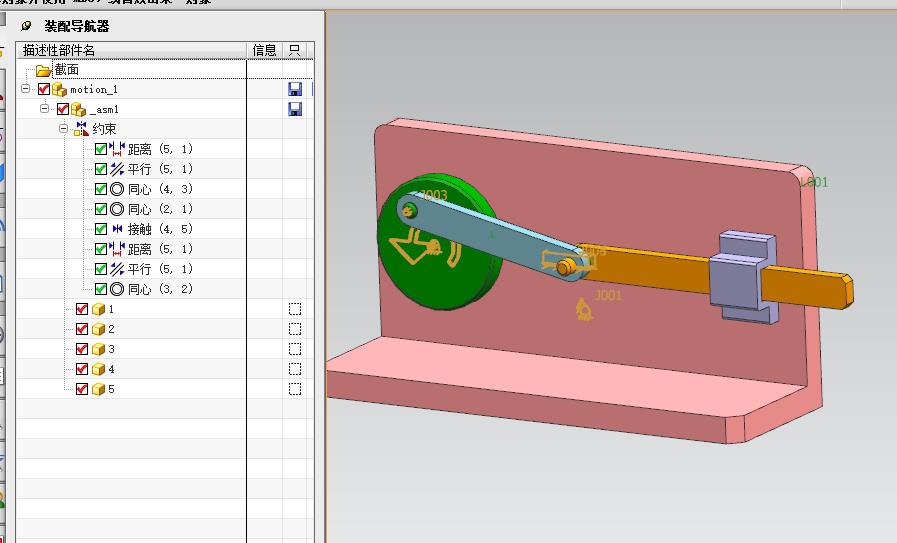
Task: Select the motion_1 label
Action: (x=94, y=89)
